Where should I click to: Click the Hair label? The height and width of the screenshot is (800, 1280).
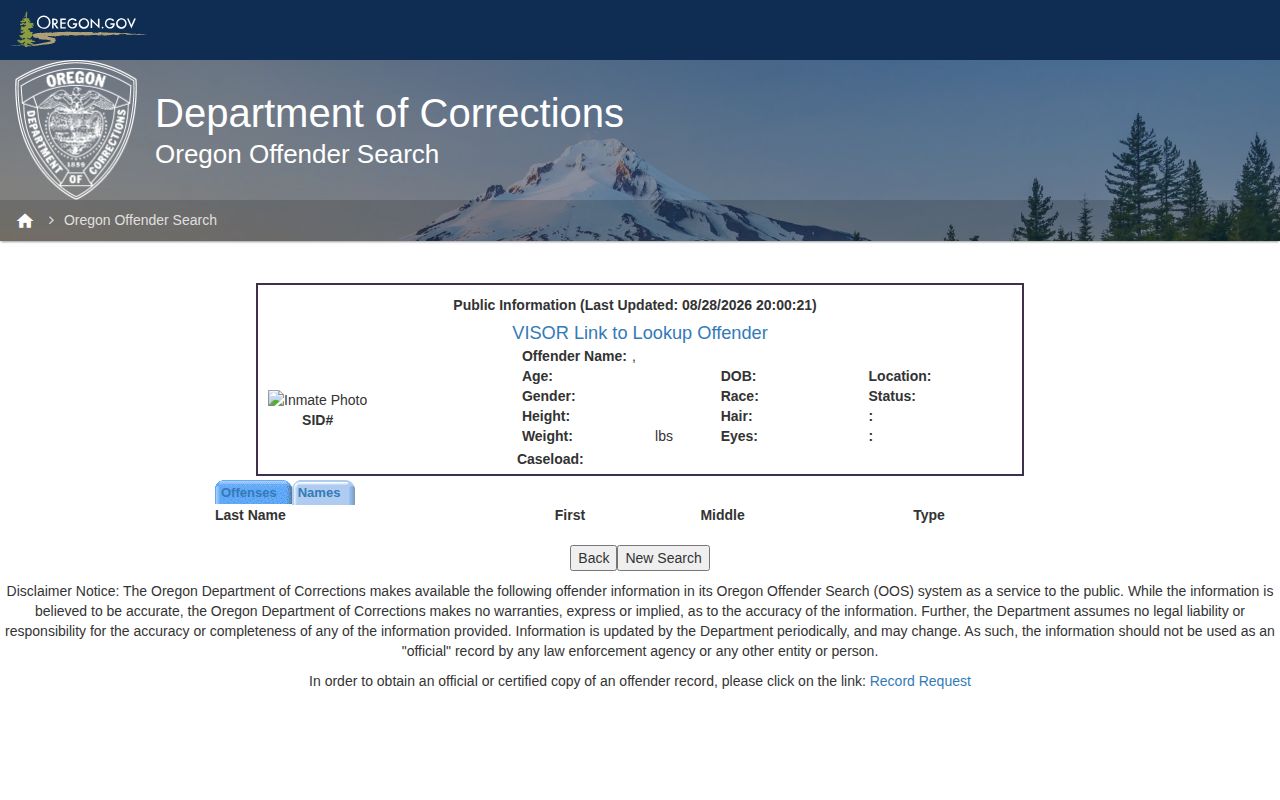pyautogui.click(x=736, y=416)
